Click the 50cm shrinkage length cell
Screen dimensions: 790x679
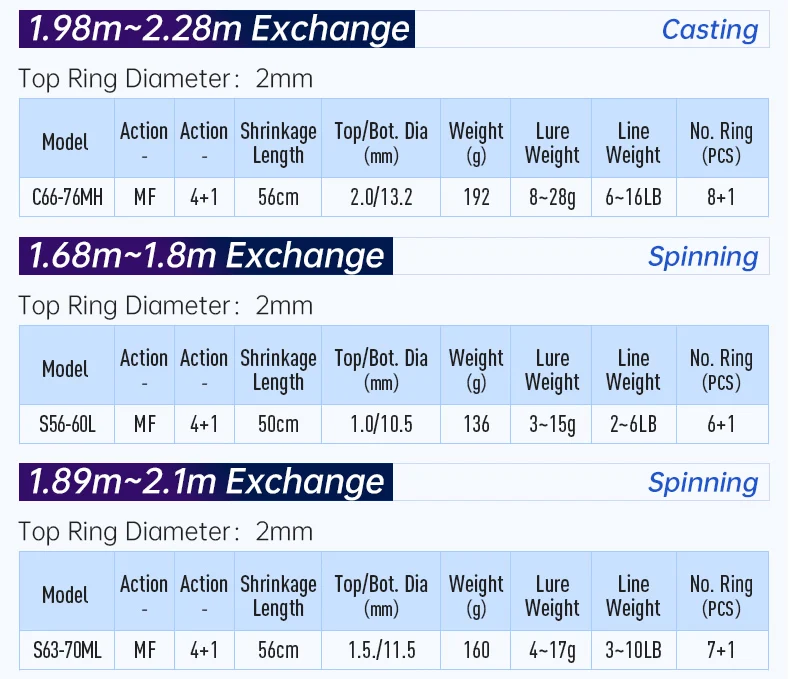pos(278,424)
